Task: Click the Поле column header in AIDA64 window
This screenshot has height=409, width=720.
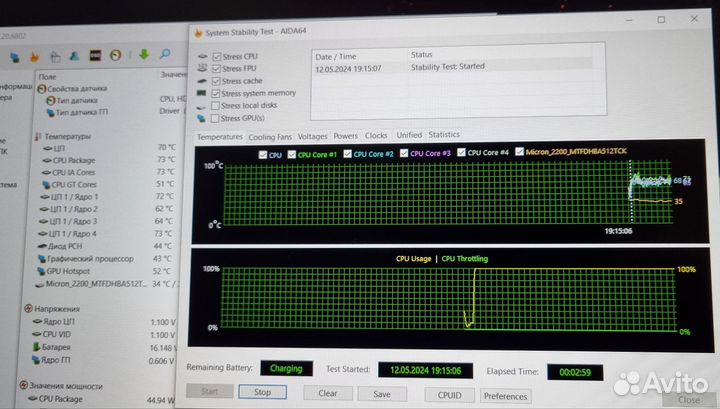Action: pyautogui.click(x=47, y=77)
